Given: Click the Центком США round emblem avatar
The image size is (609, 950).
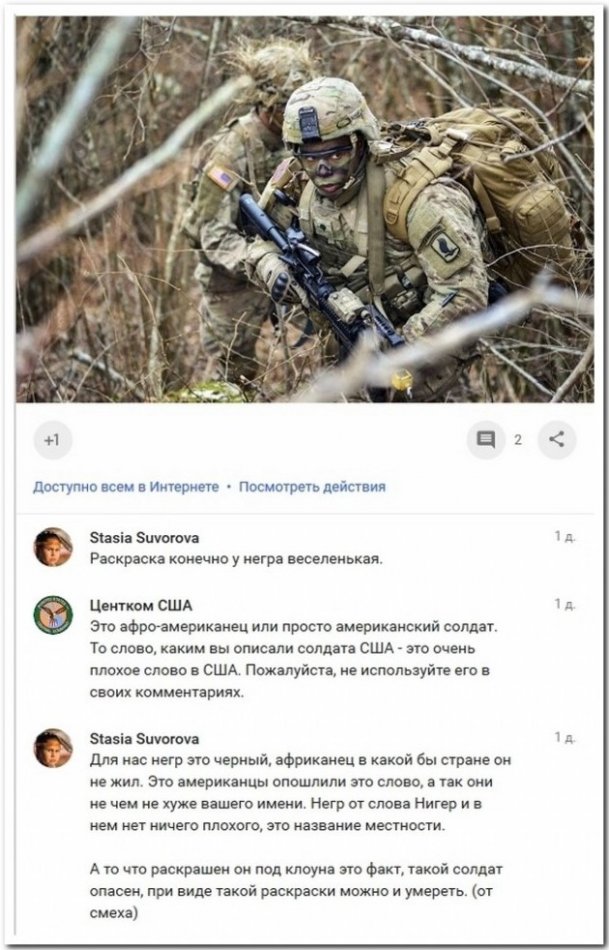Looking at the screenshot, I should (53, 615).
